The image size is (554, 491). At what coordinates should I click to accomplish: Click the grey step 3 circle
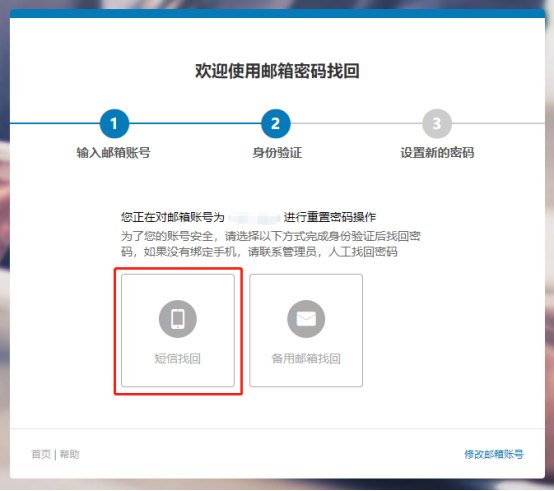pyautogui.click(x=437, y=124)
